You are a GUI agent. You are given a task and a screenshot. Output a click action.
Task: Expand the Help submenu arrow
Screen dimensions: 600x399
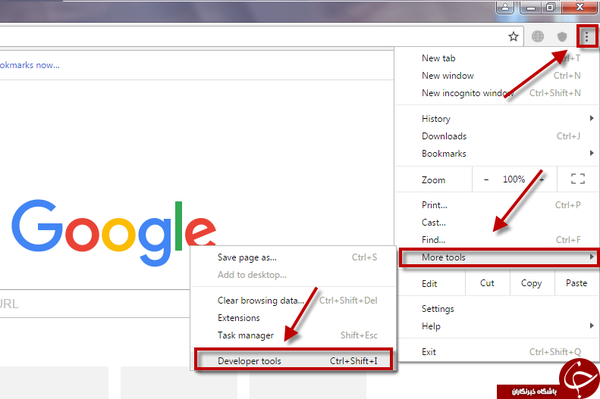coord(592,326)
